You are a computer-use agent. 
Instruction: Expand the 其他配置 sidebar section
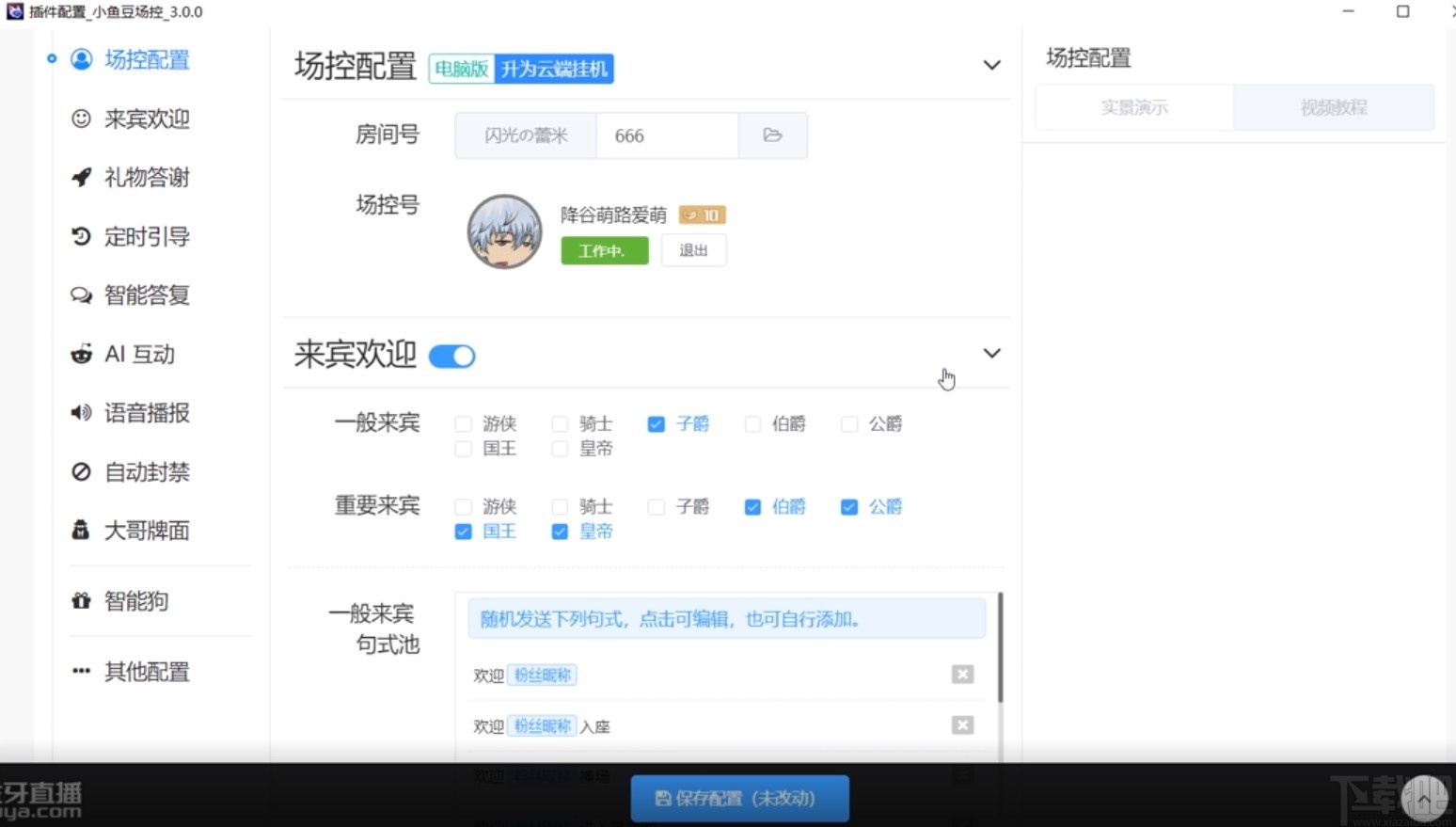coord(147,672)
